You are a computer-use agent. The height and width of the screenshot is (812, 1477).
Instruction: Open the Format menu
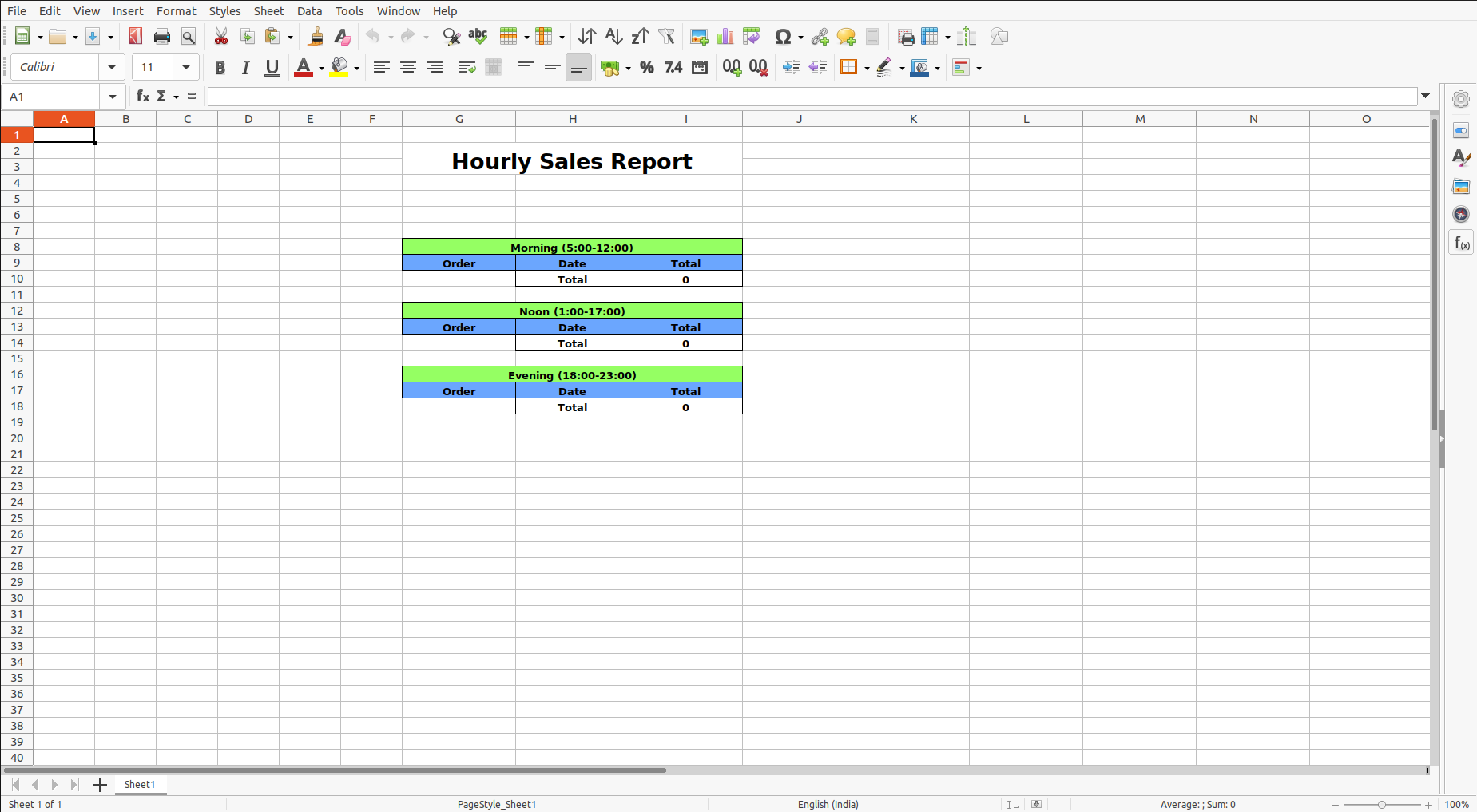pos(176,10)
